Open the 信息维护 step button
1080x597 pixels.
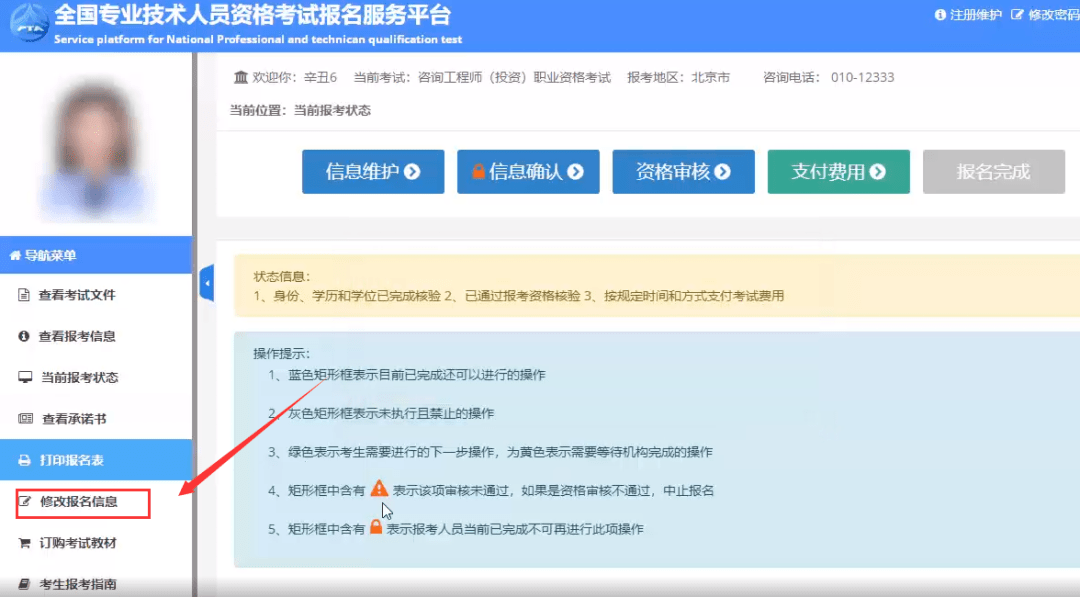373,171
